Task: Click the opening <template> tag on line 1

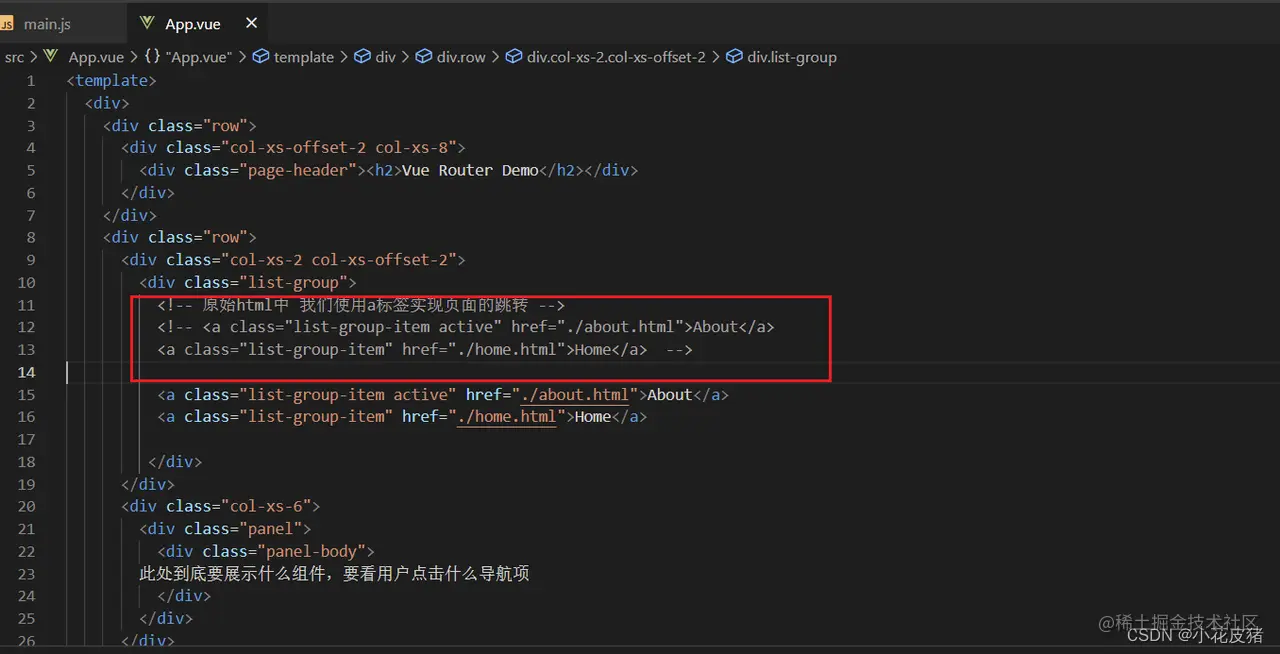Action: pyautogui.click(x=112, y=81)
